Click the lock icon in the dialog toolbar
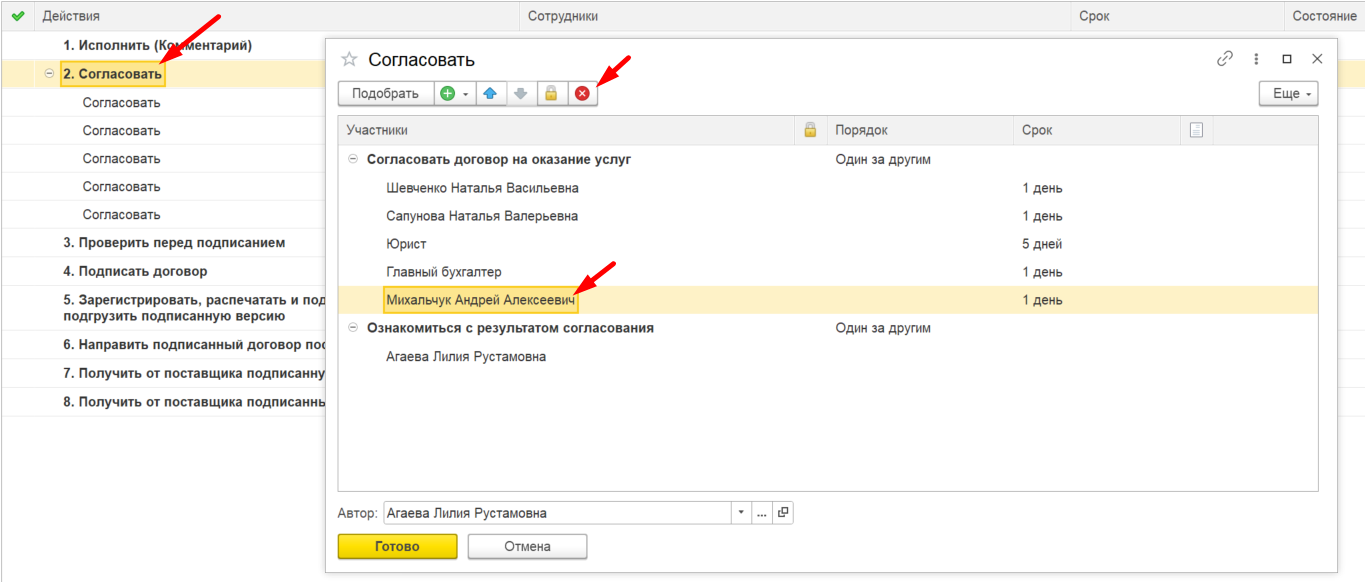1365x582 pixels. pos(550,93)
